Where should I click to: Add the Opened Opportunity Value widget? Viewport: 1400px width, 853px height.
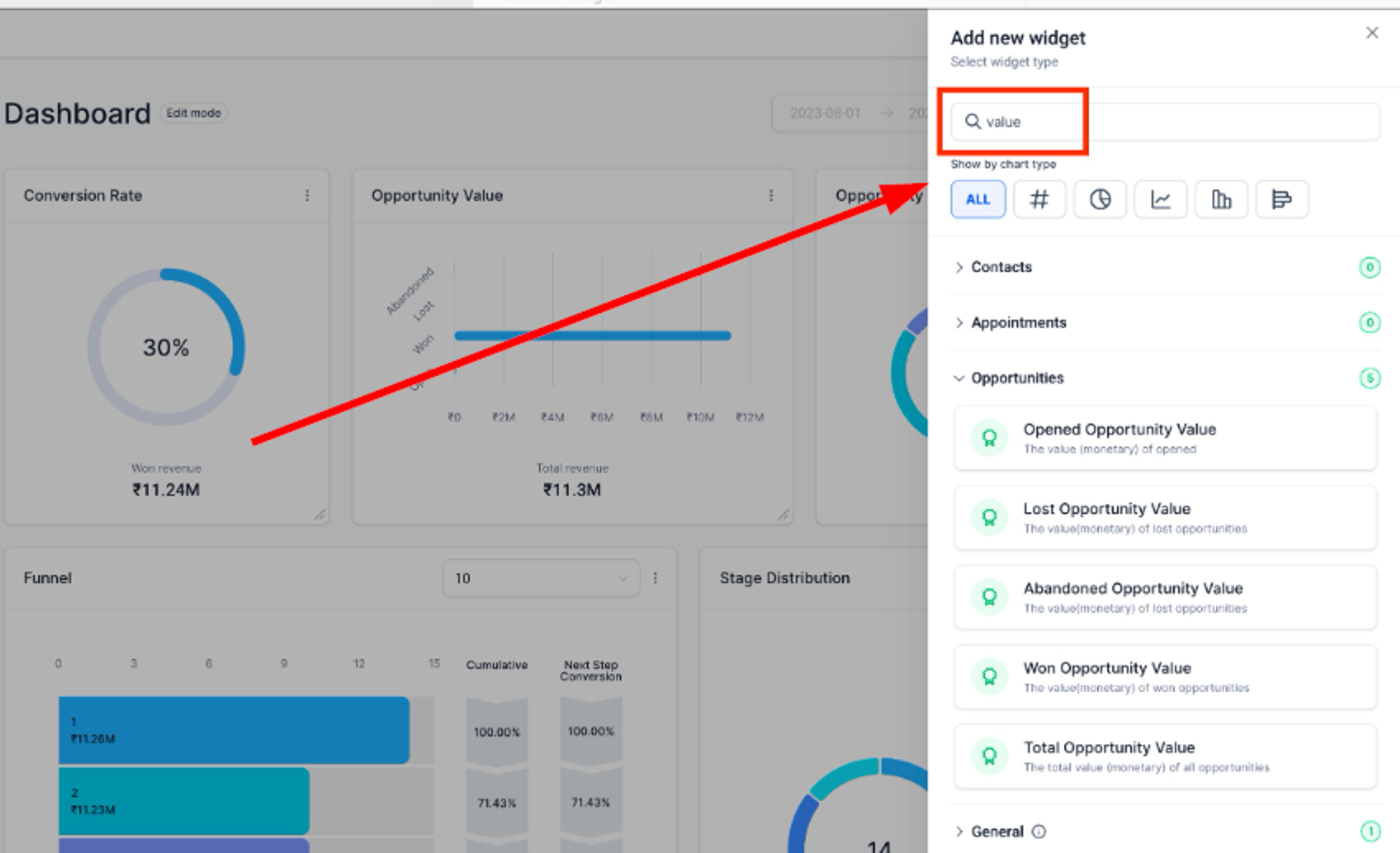[x=1165, y=438]
